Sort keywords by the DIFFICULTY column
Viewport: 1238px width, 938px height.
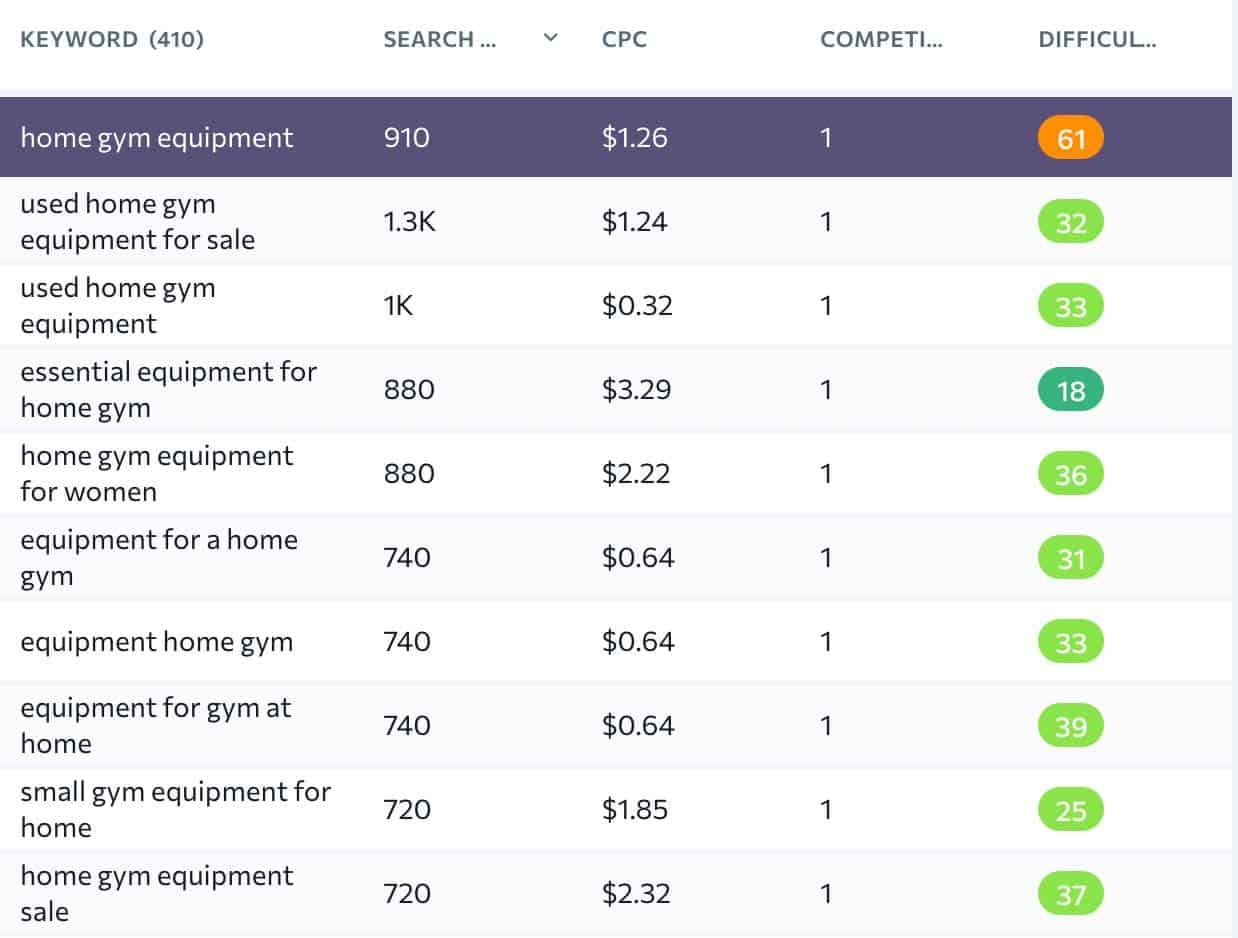pos(1097,38)
